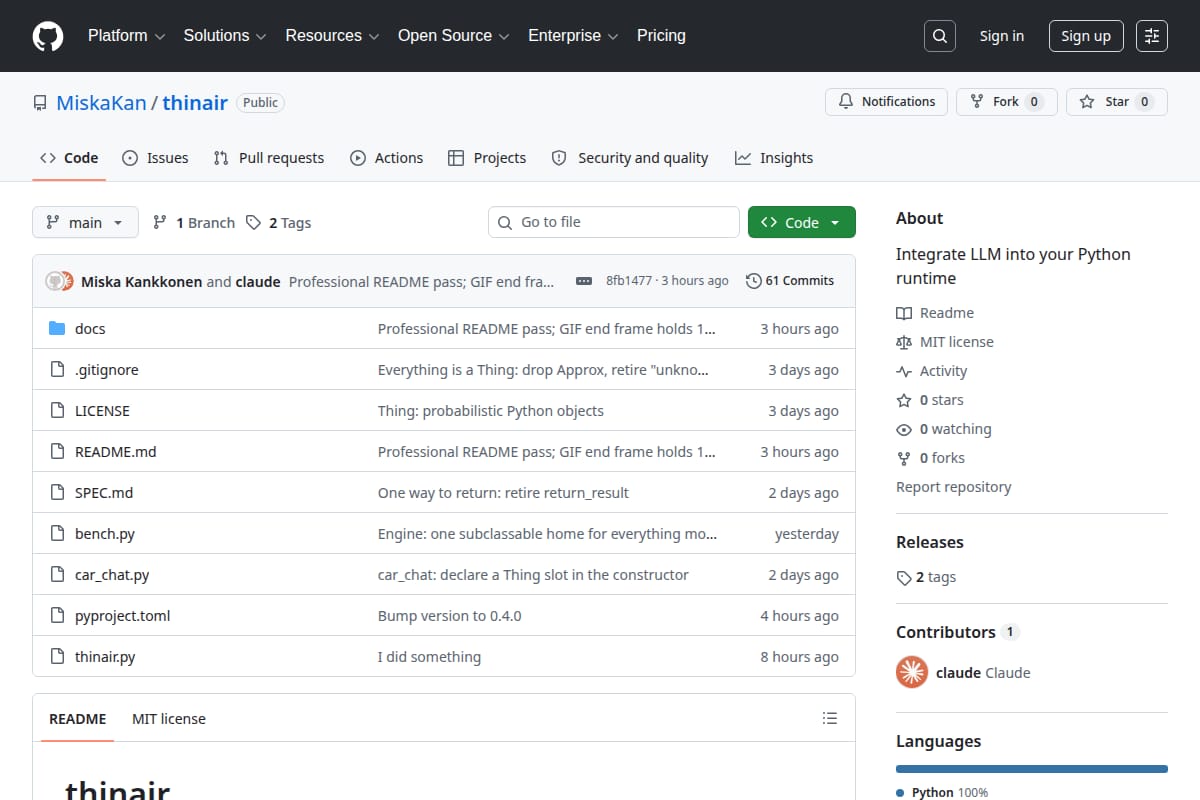The image size is (1200, 800).
Task: Click the repository icon beside MiskaKan
Action: click(x=40, y=103)
